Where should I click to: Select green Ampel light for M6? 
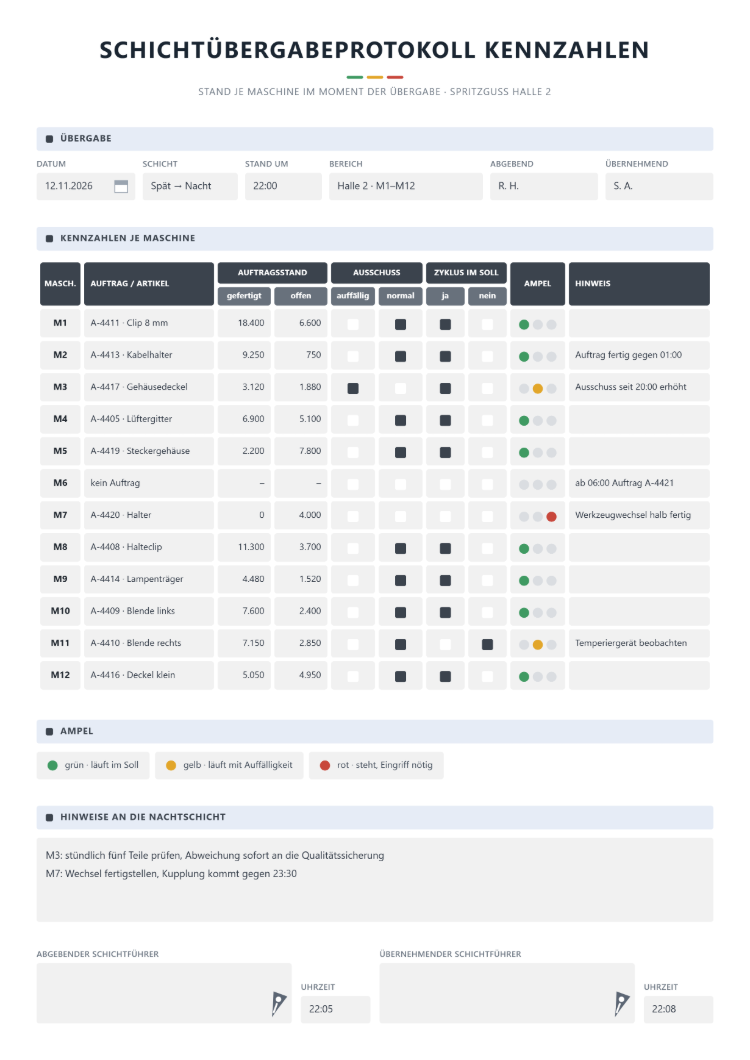[x=523, y=484]
